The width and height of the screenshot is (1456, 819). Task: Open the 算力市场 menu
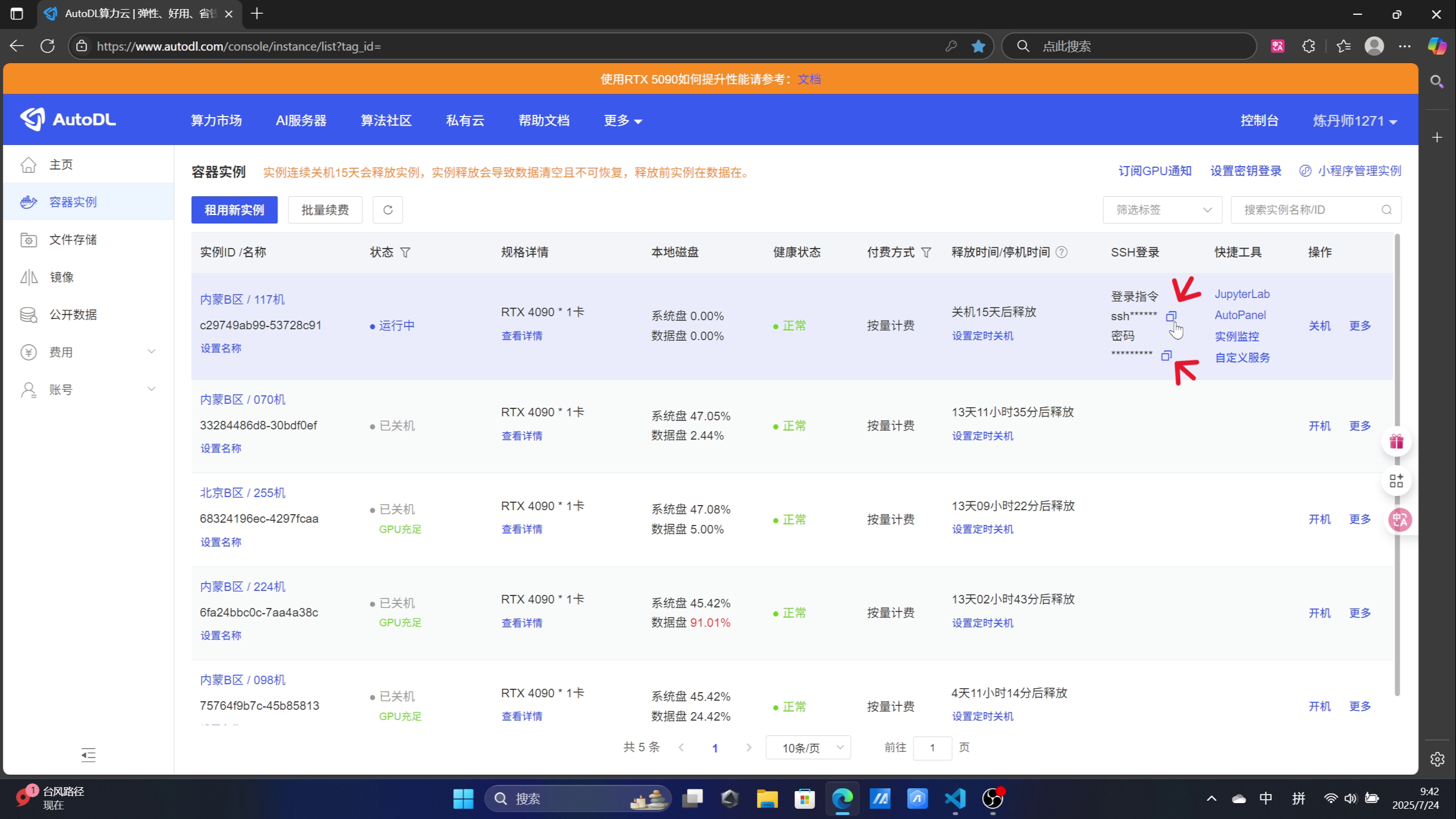point(216,120)
